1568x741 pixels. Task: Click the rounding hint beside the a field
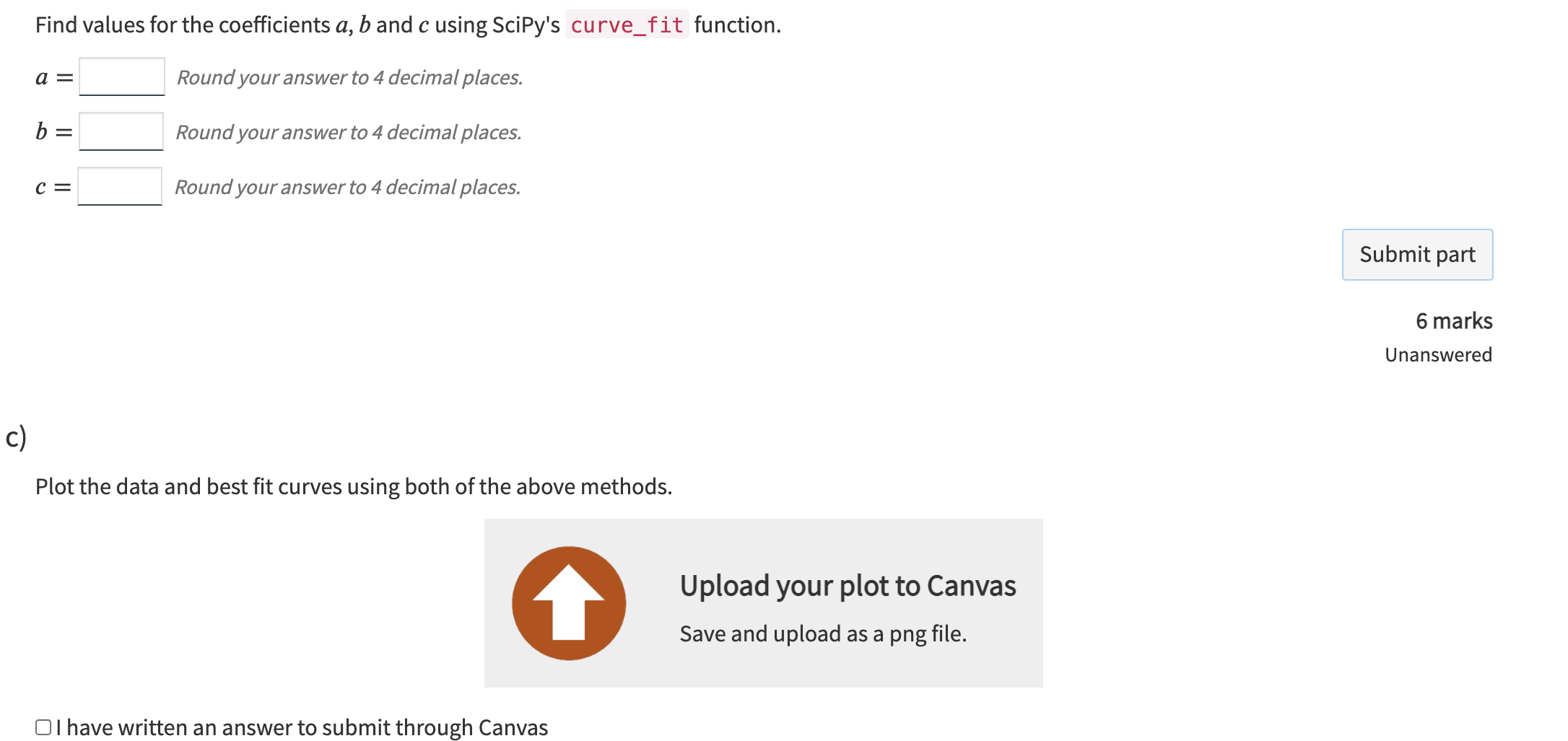coord(349,77)
